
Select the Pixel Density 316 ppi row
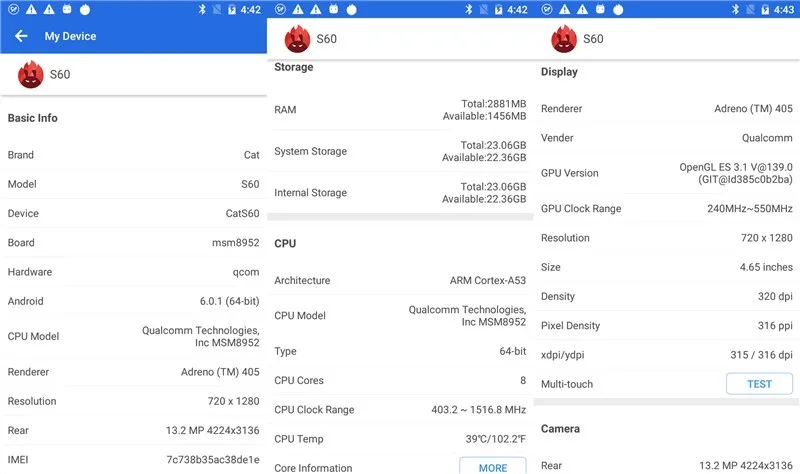(x=667, y=326)
